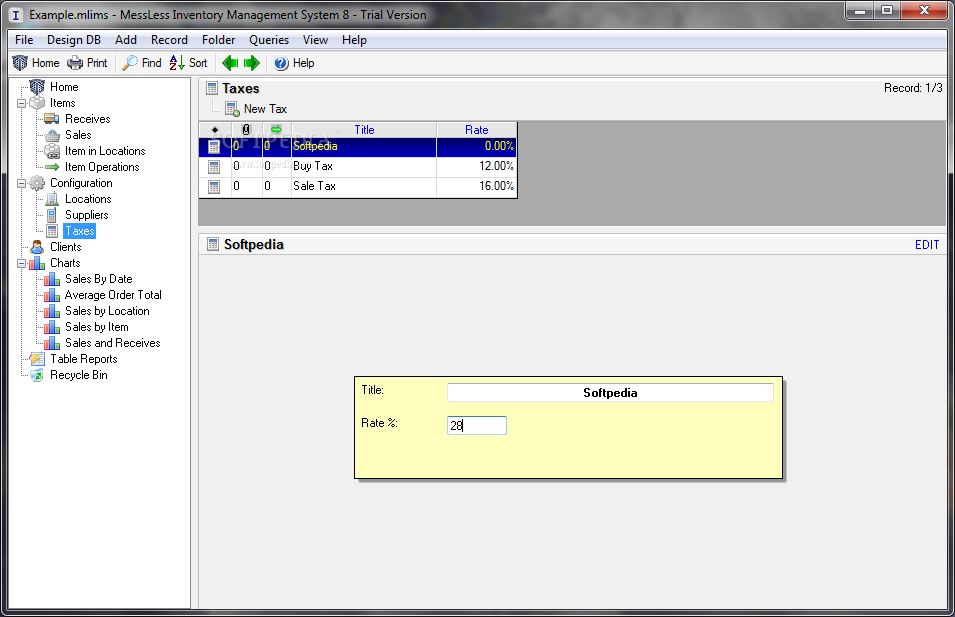
Task: Click the Suppliers phone icon
Action: (52, 215)
